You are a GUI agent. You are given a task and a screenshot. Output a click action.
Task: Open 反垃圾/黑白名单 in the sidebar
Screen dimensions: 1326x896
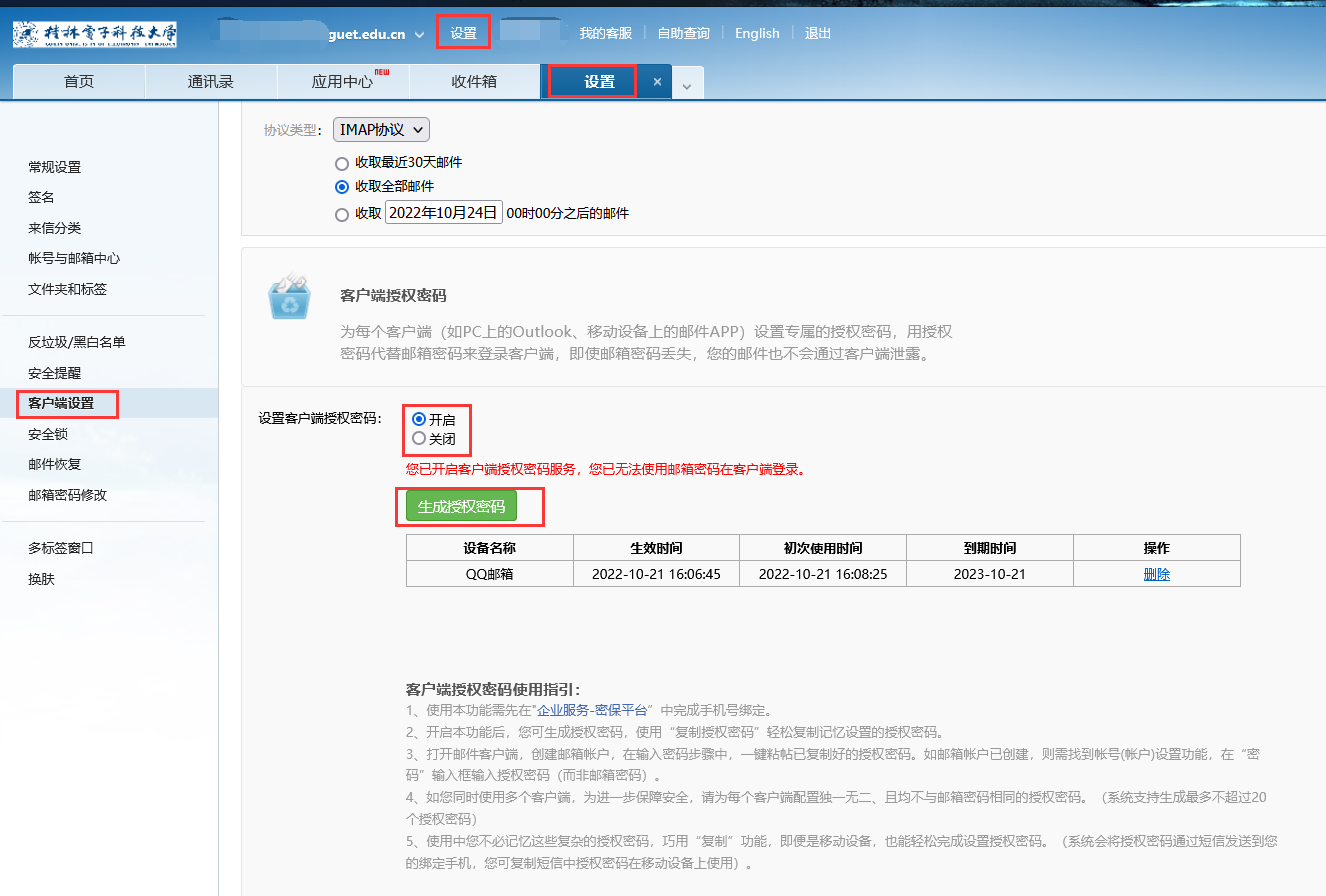pyautogui.click(x=77, y=342)
